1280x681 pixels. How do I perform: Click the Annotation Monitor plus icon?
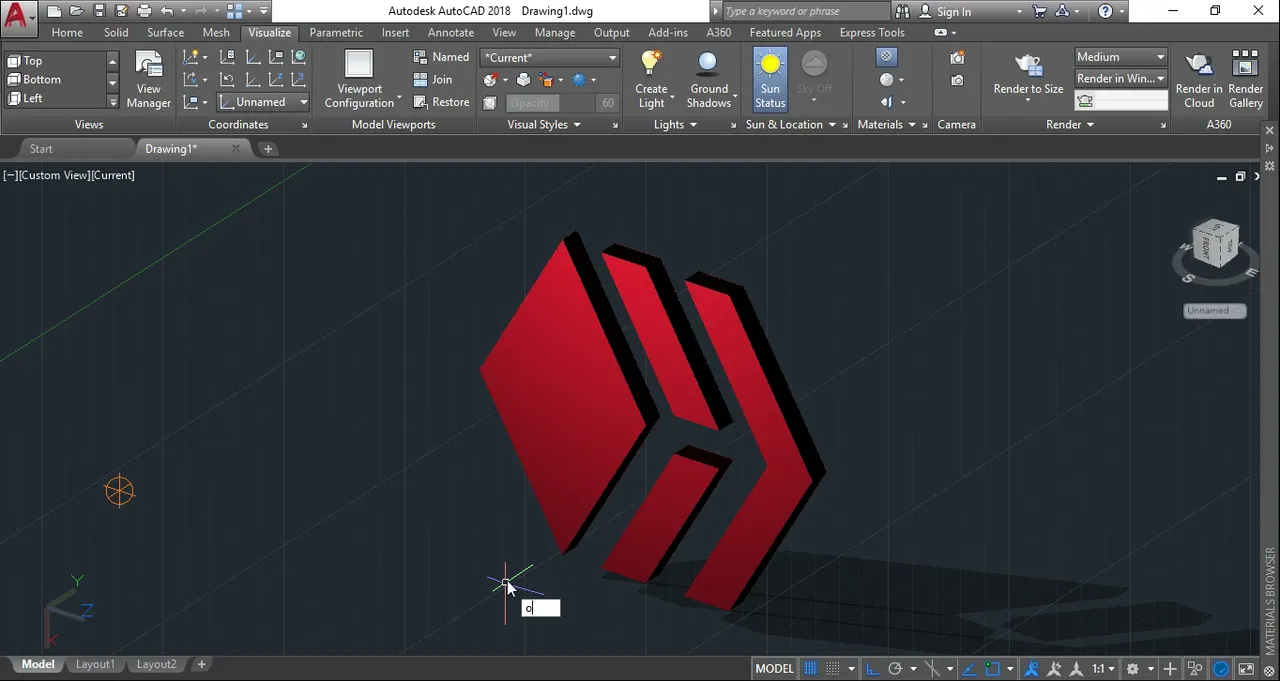tap(1170, 669)
